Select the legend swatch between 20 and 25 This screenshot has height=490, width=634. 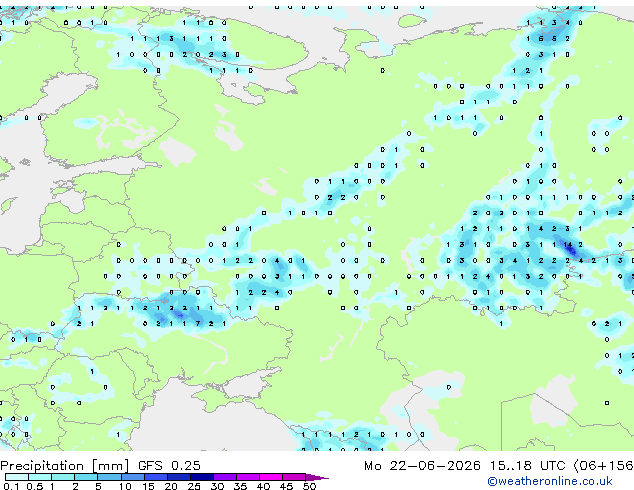tap(179, 477)
